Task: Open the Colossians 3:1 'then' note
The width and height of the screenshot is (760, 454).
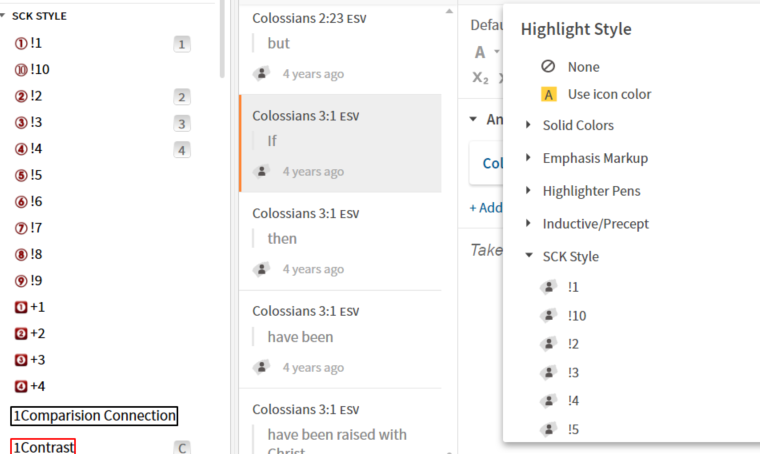Action: (x=340, y=241)
